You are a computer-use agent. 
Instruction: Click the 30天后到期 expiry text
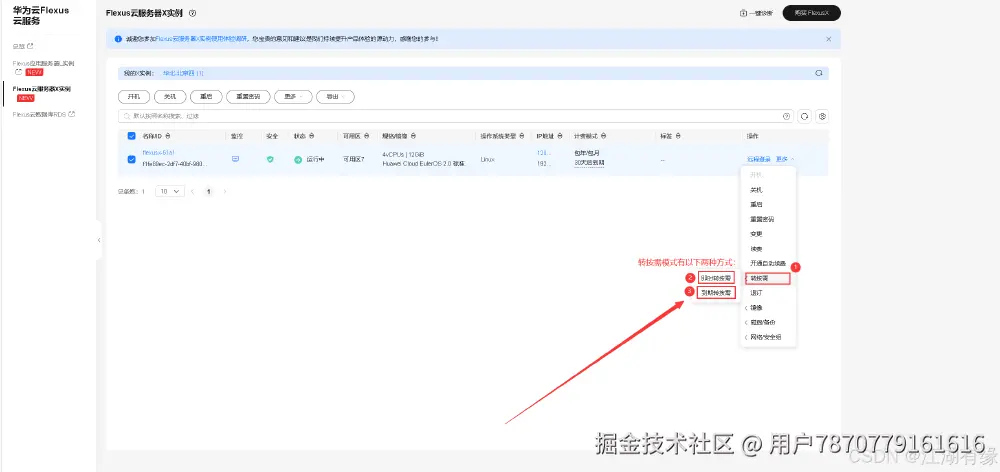coord(589,163)
